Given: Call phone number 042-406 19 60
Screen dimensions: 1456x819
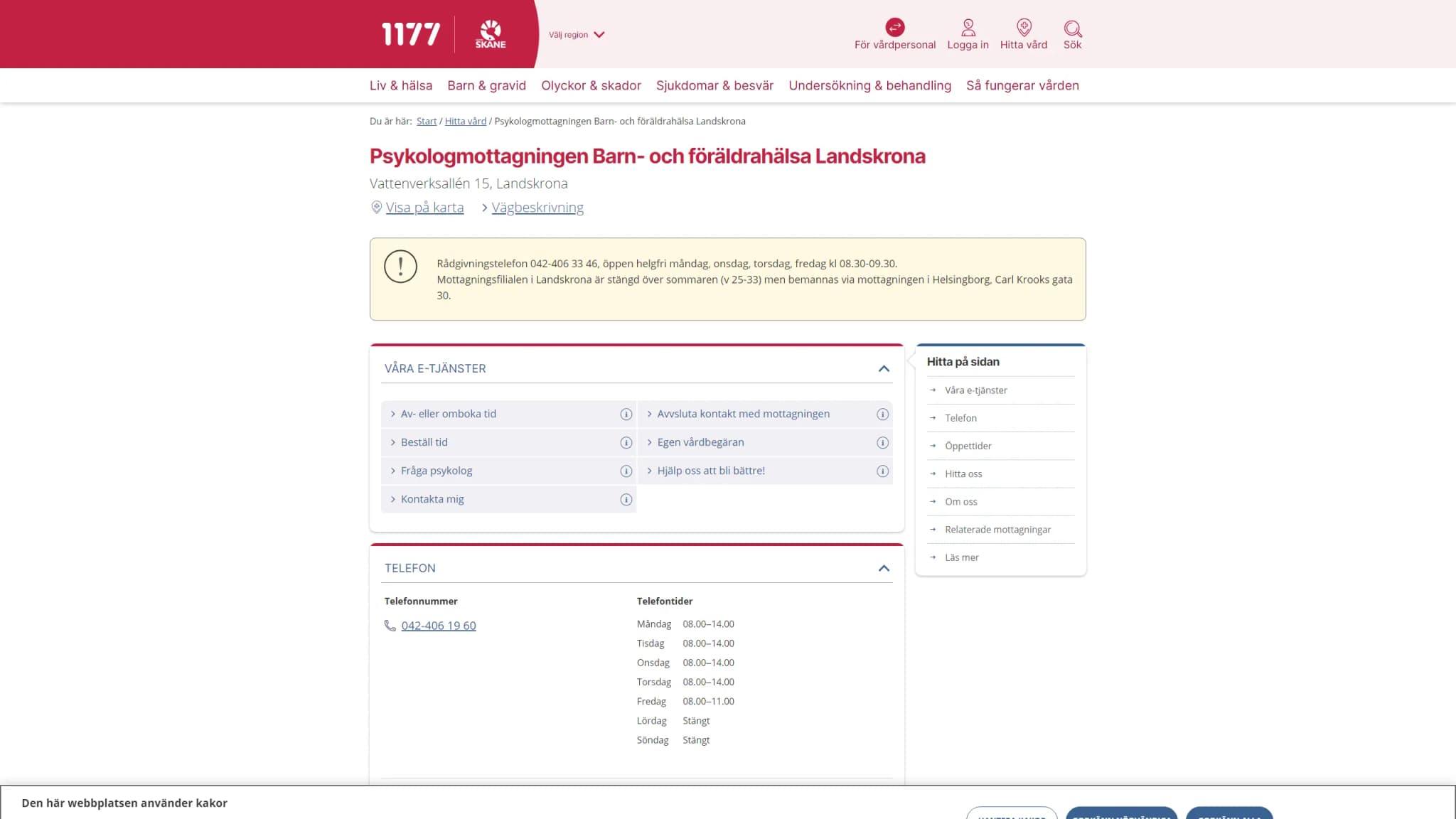Looking at the screenshot, I should 439,626.
